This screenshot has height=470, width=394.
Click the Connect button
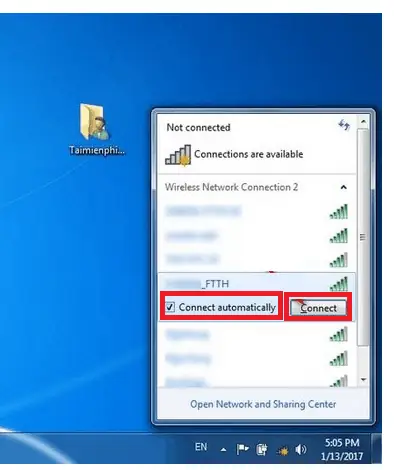[318, 308]
